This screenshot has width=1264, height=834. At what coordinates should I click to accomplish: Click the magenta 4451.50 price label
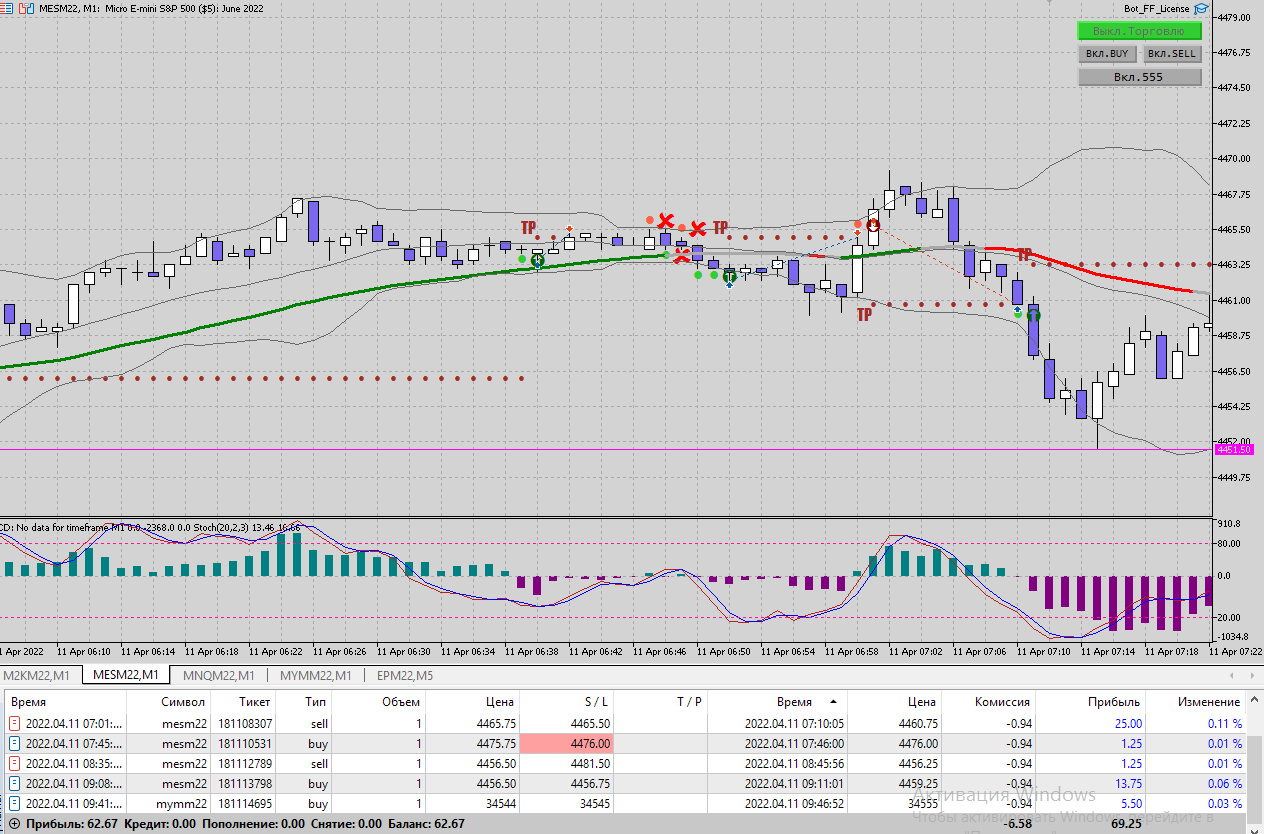[x=1233, y=450]
